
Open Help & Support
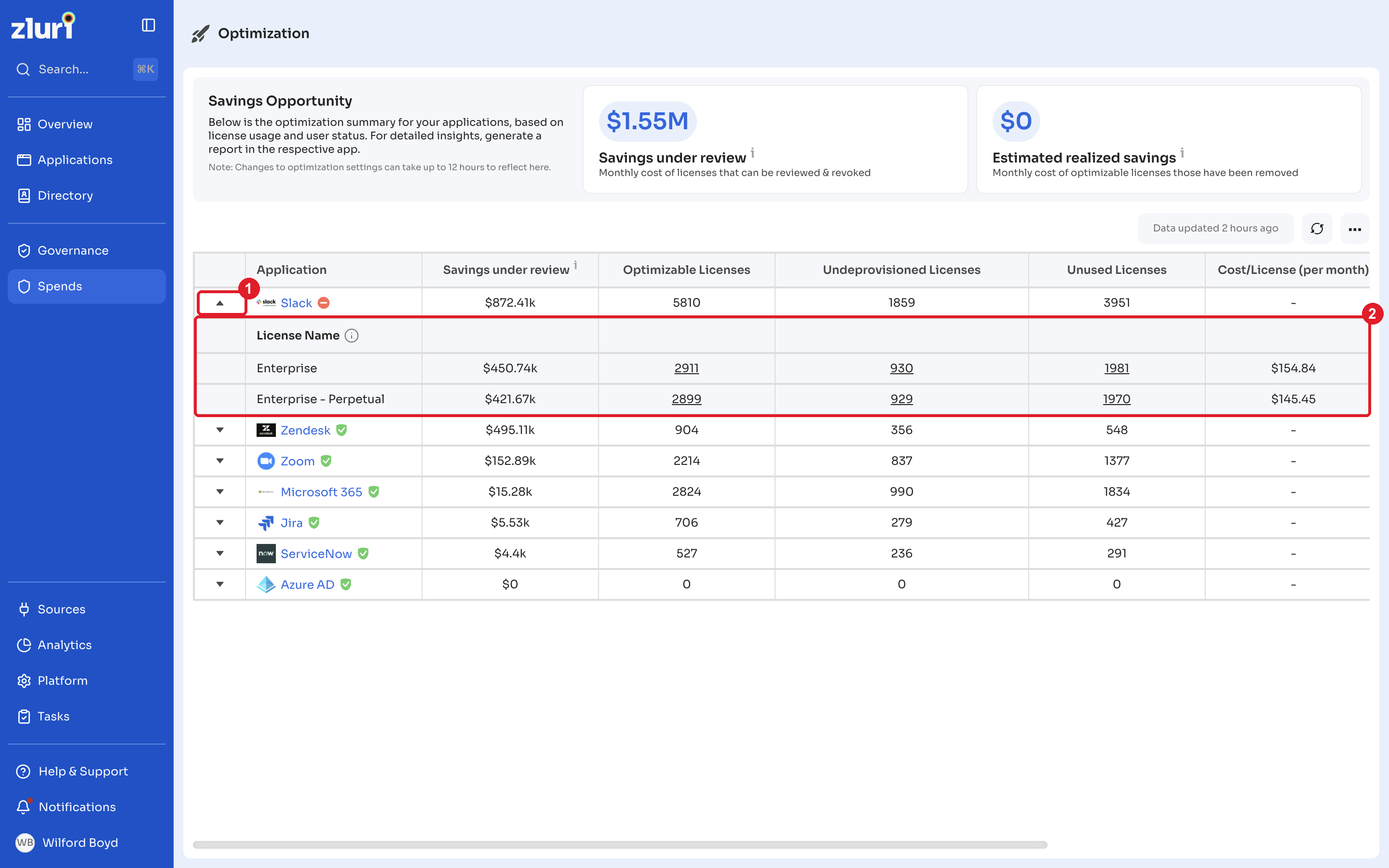[x=87, y=771]
